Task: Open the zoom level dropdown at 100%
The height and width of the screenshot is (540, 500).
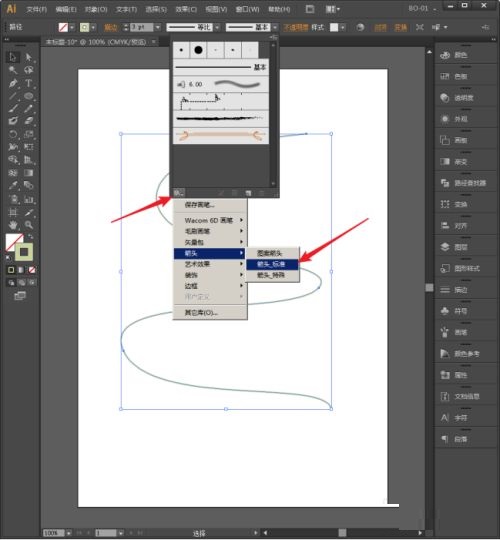Action: (69, 533)
